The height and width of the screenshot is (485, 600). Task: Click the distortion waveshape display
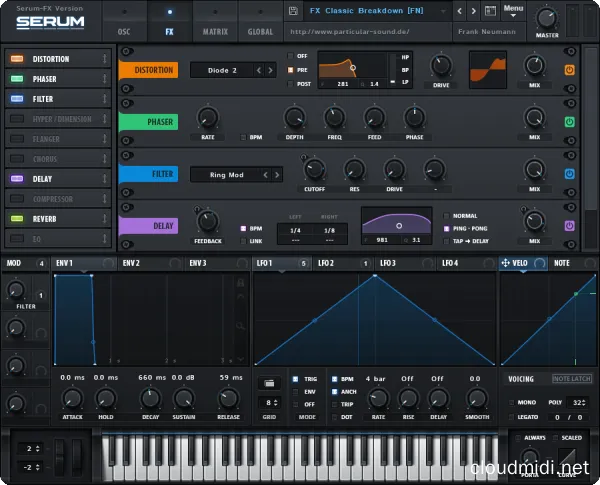tap(488, 70)
